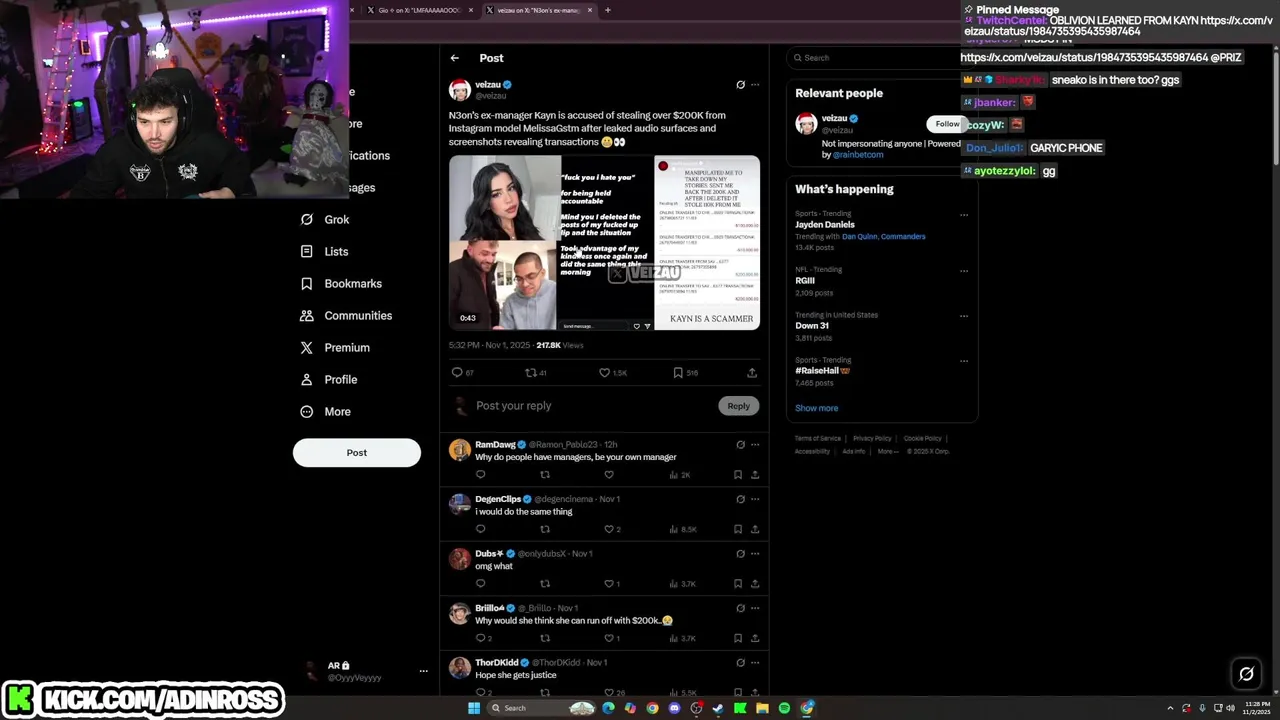Bookmark veizau's post
Screen dimensions: 1280x720
click(678, 373)
